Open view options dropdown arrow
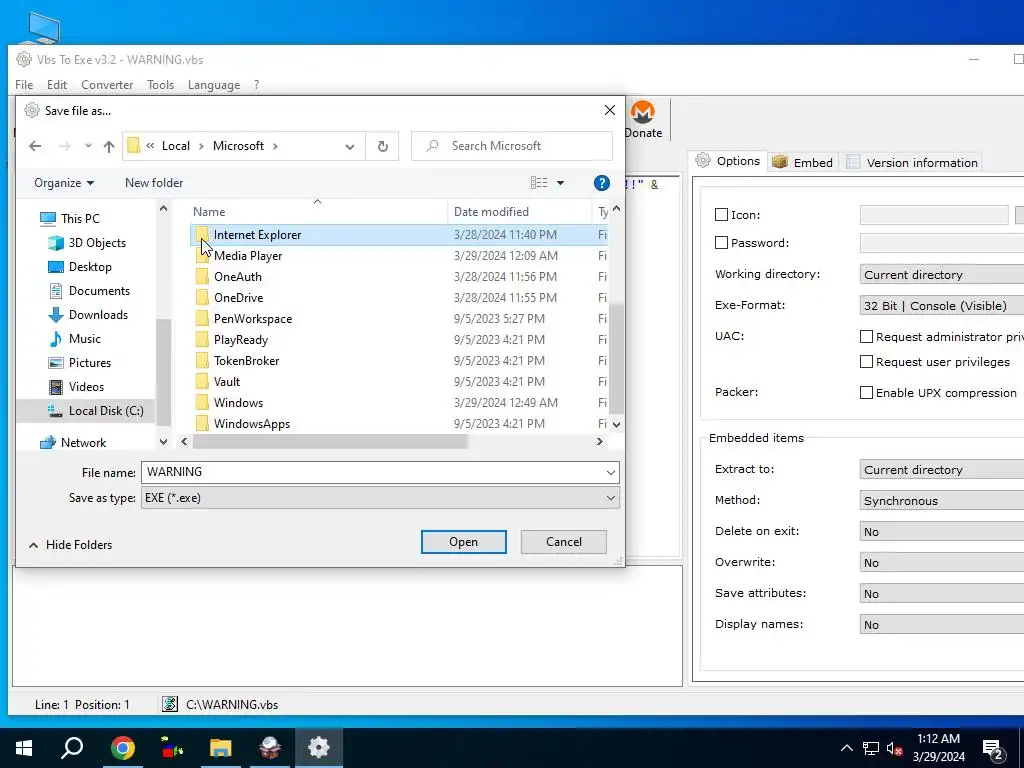 (x=560, y=184)
